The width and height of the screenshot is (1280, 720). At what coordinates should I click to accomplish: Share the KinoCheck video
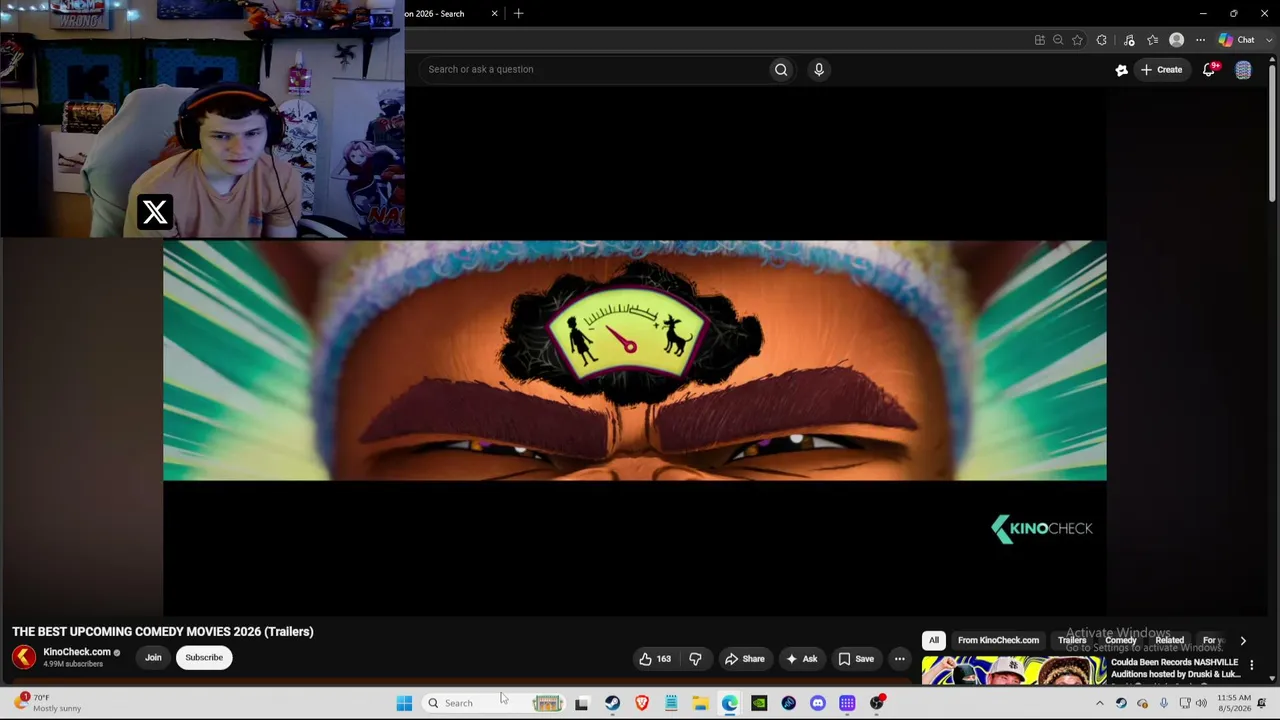745,659
